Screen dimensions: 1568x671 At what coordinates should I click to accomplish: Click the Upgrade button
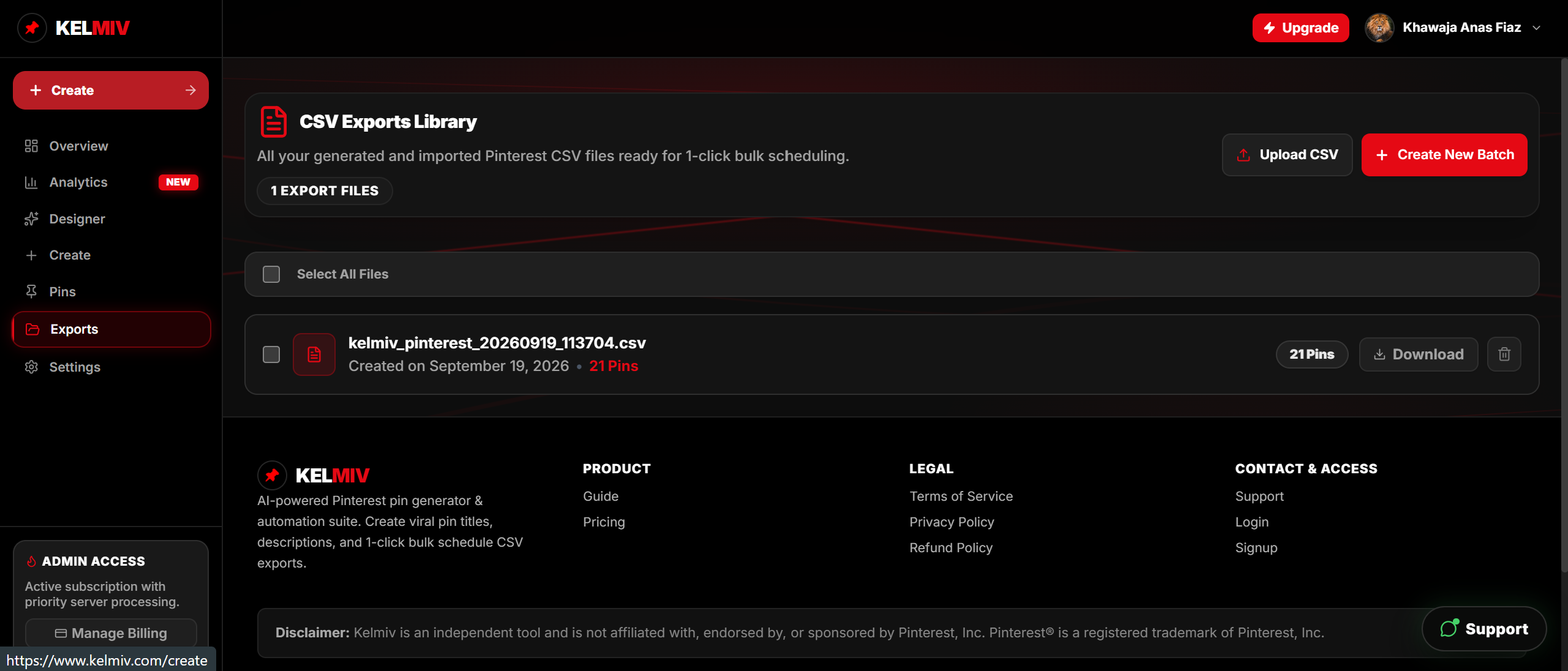pos(1300,28)
